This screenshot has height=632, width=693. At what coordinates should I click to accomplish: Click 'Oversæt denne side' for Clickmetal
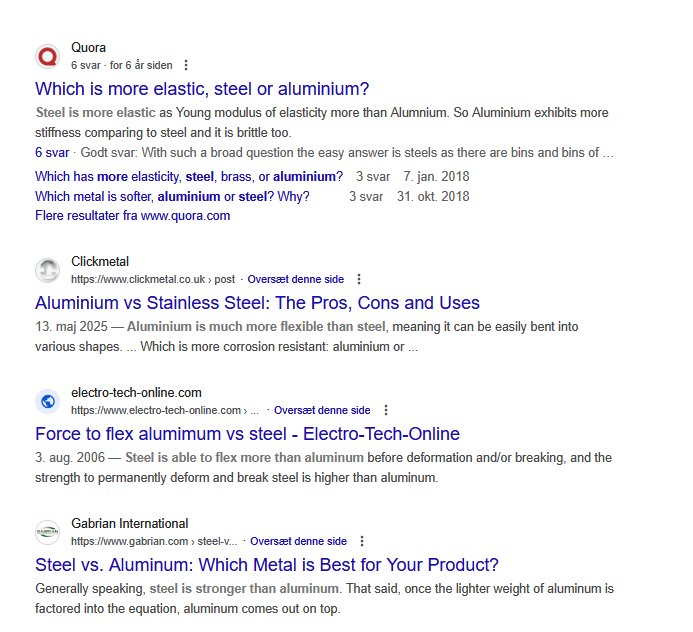click(x=295, y=279)
